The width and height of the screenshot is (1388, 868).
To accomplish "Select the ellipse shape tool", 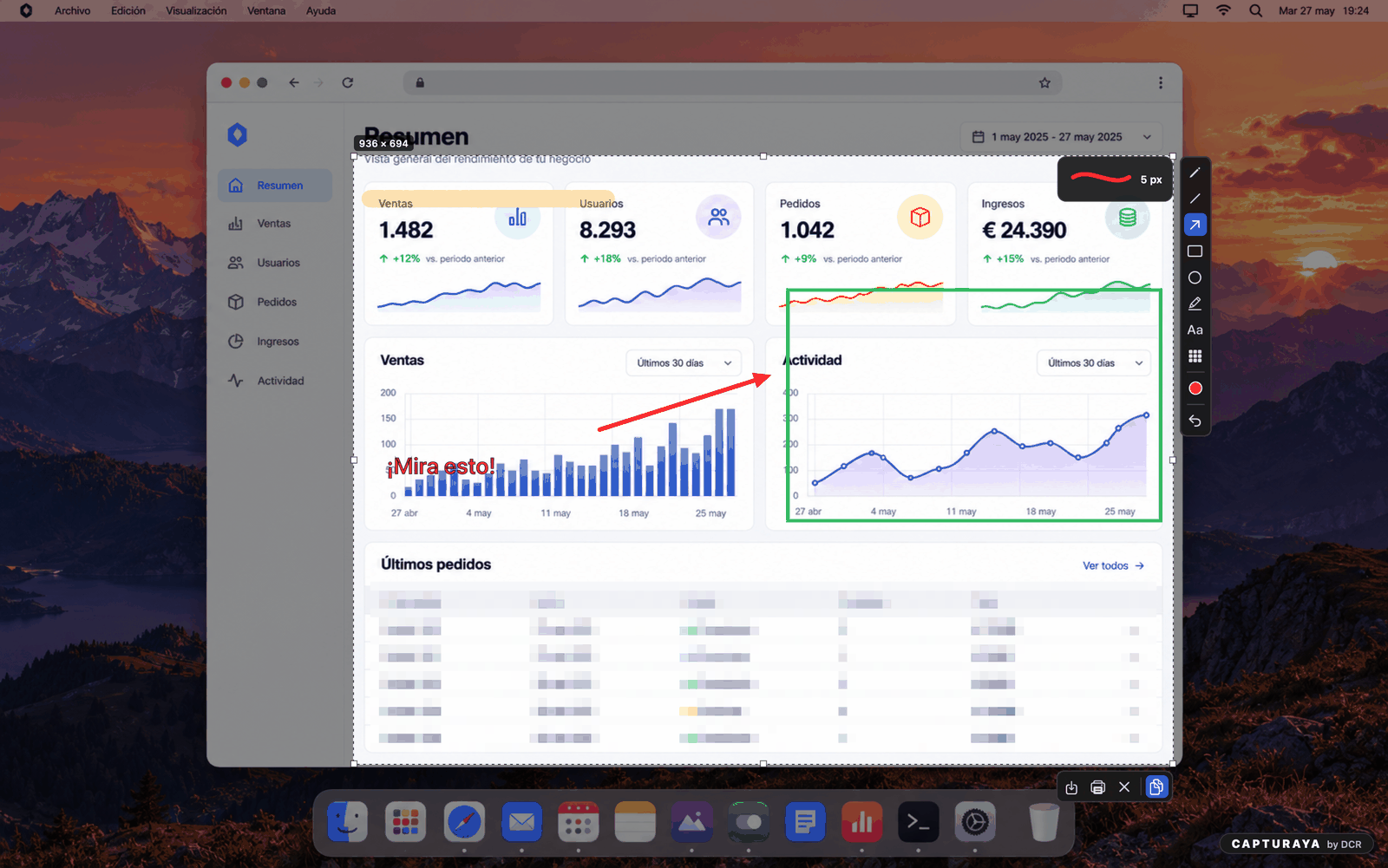I will click(1195, 277).
